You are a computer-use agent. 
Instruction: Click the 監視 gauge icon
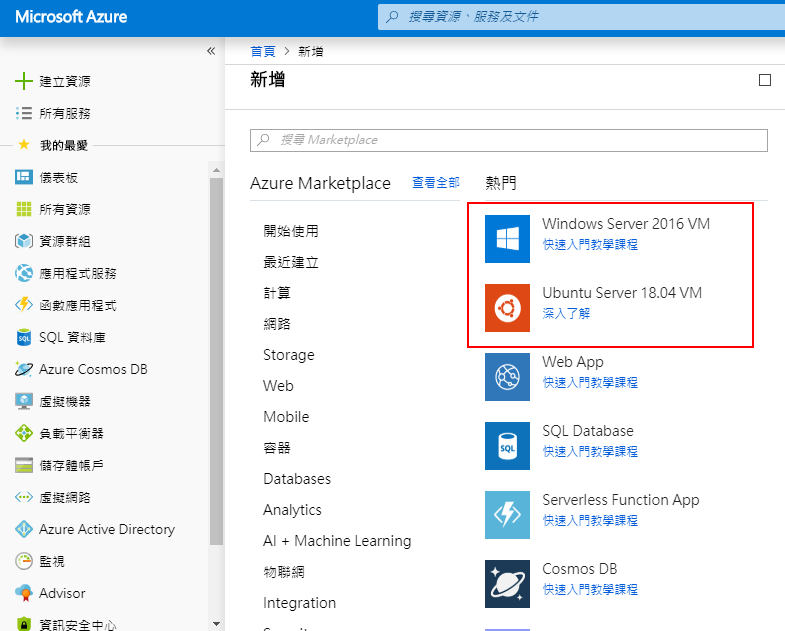[x=24, y=561]
